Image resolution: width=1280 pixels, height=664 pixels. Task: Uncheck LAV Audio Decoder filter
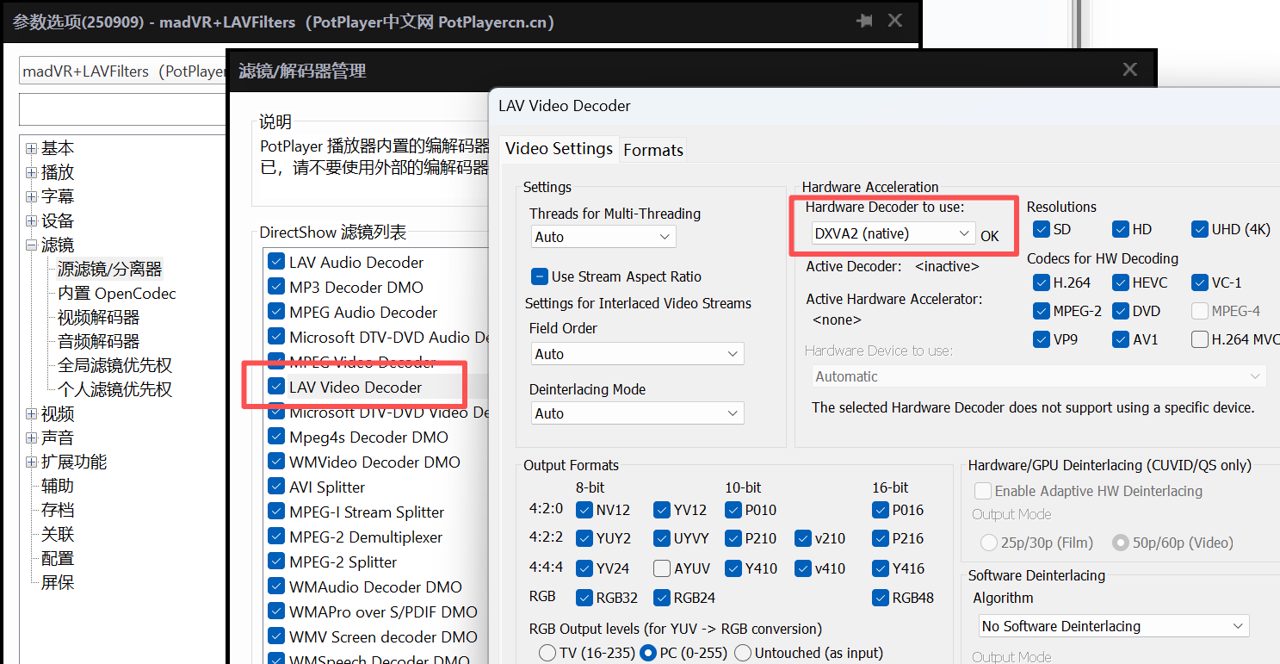pyautogui.click(x=276, y=262)
